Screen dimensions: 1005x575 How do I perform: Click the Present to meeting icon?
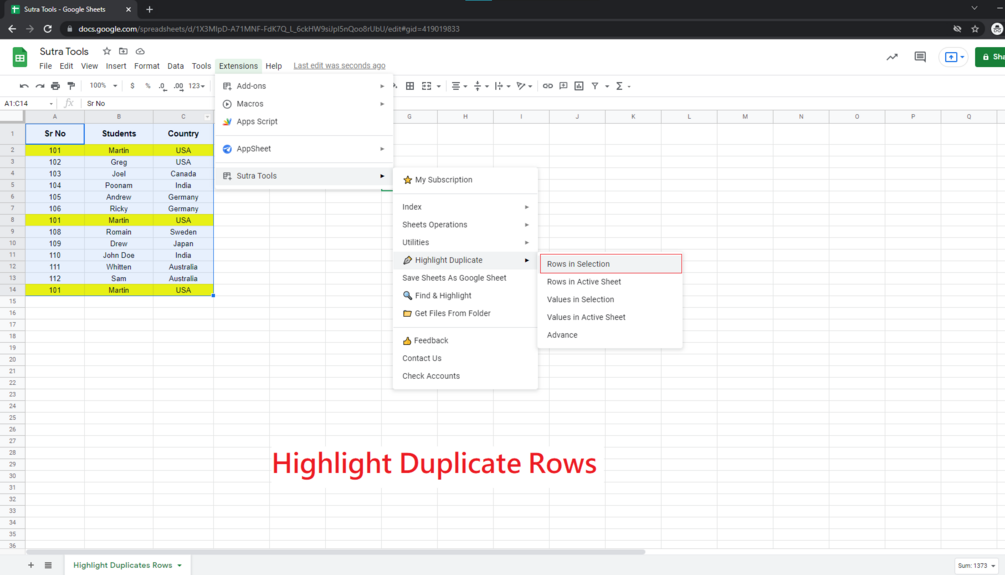[953, 57]
